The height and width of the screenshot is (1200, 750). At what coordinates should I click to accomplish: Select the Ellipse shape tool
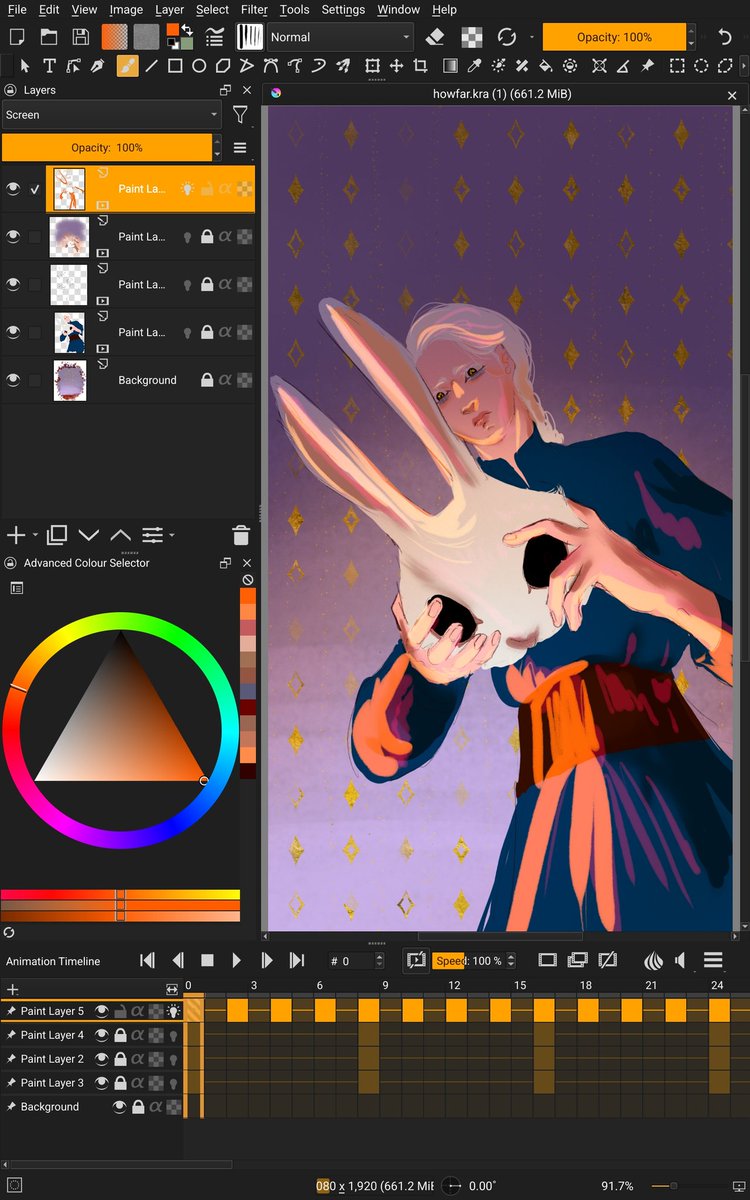click(199, 66)
